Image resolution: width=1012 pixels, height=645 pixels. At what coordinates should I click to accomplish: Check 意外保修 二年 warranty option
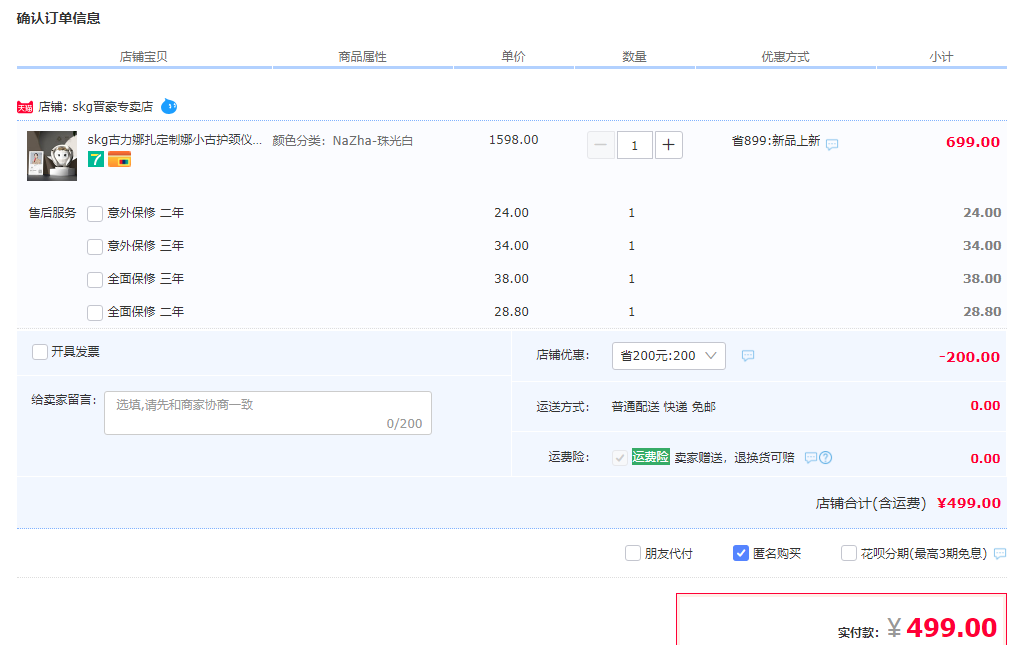(95, 214)
